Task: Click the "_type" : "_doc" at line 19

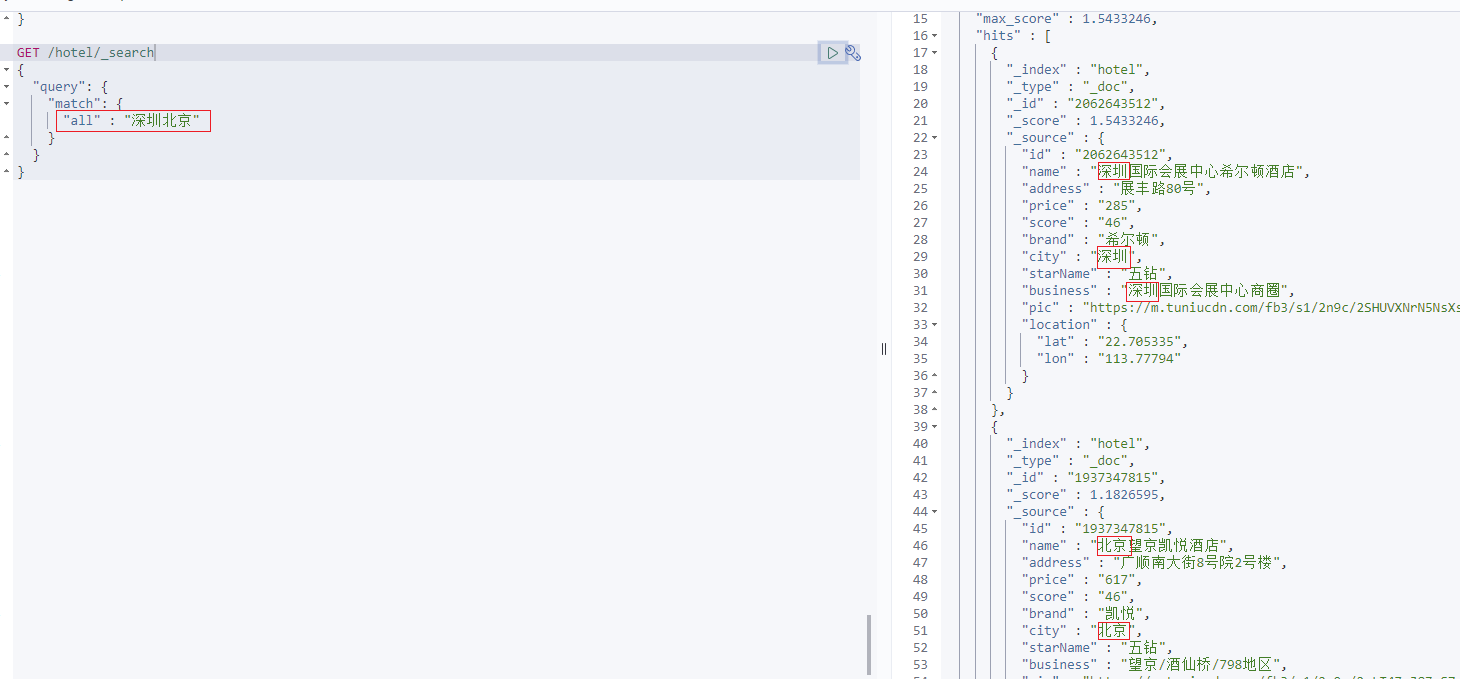Action: [1070, 87]
